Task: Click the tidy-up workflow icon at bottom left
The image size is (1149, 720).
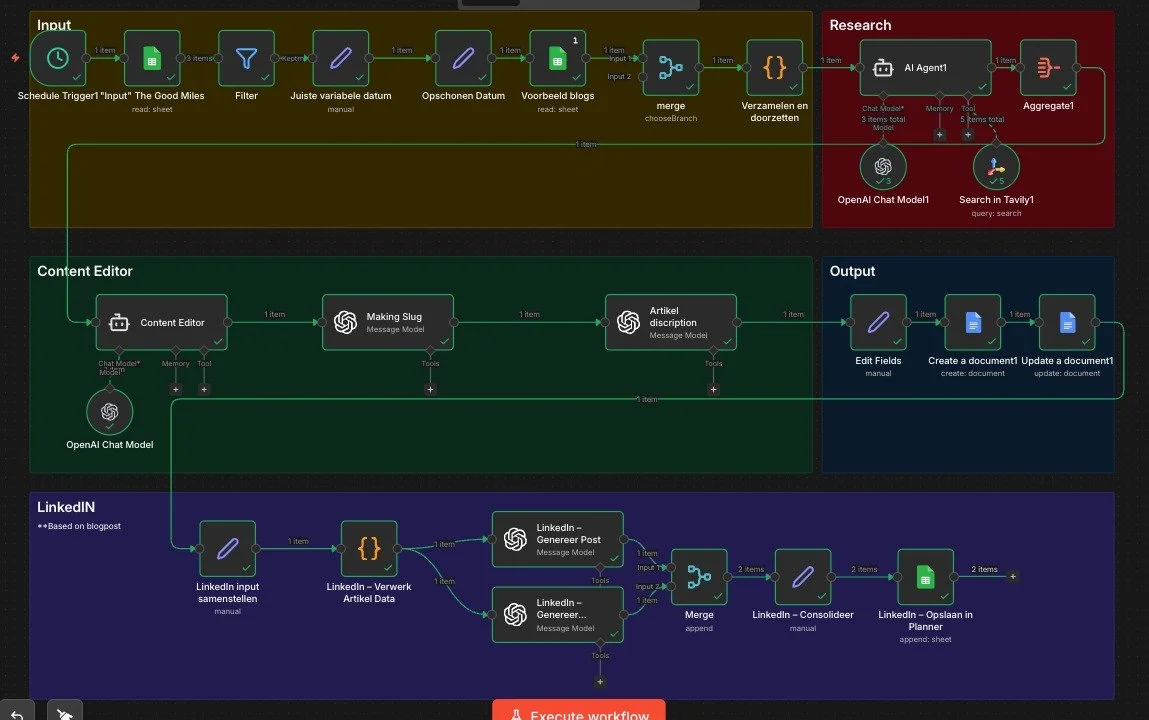Action: click(64, 712)
